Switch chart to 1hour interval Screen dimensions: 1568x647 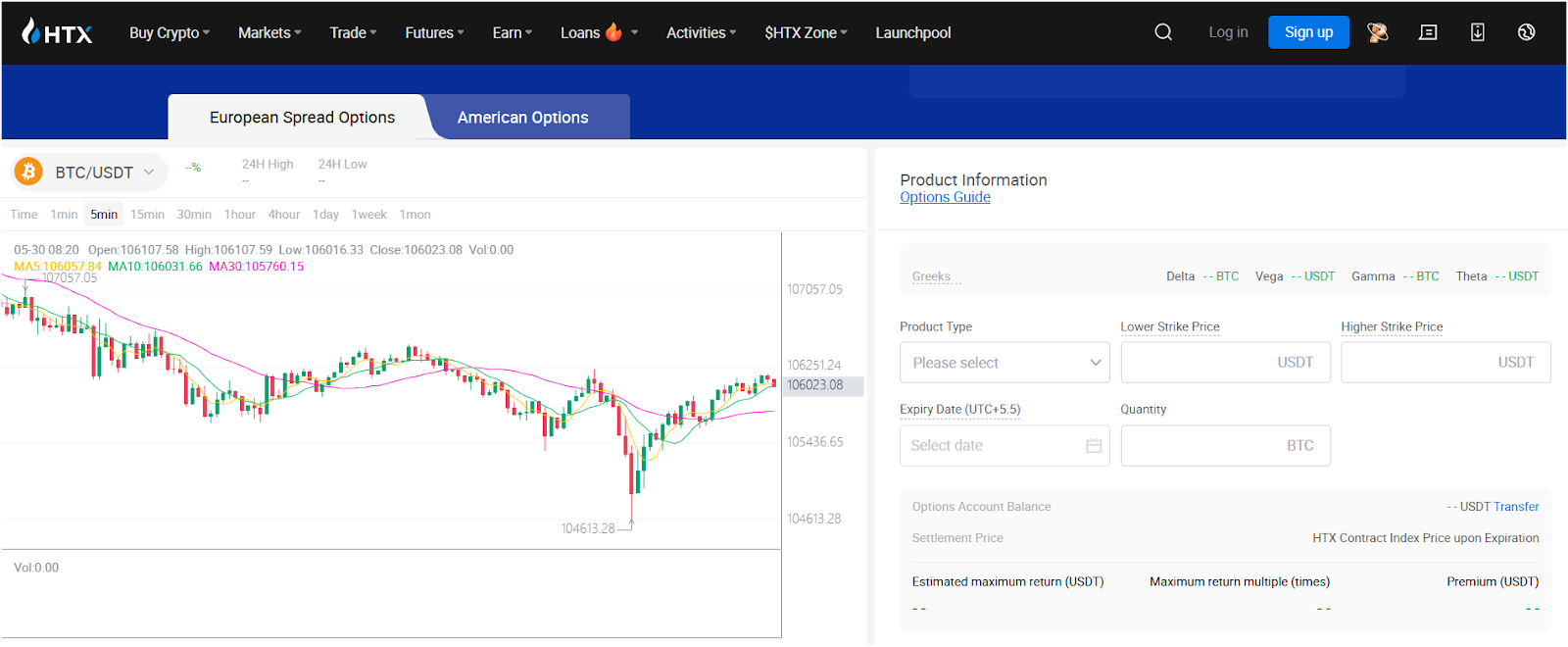239,215
